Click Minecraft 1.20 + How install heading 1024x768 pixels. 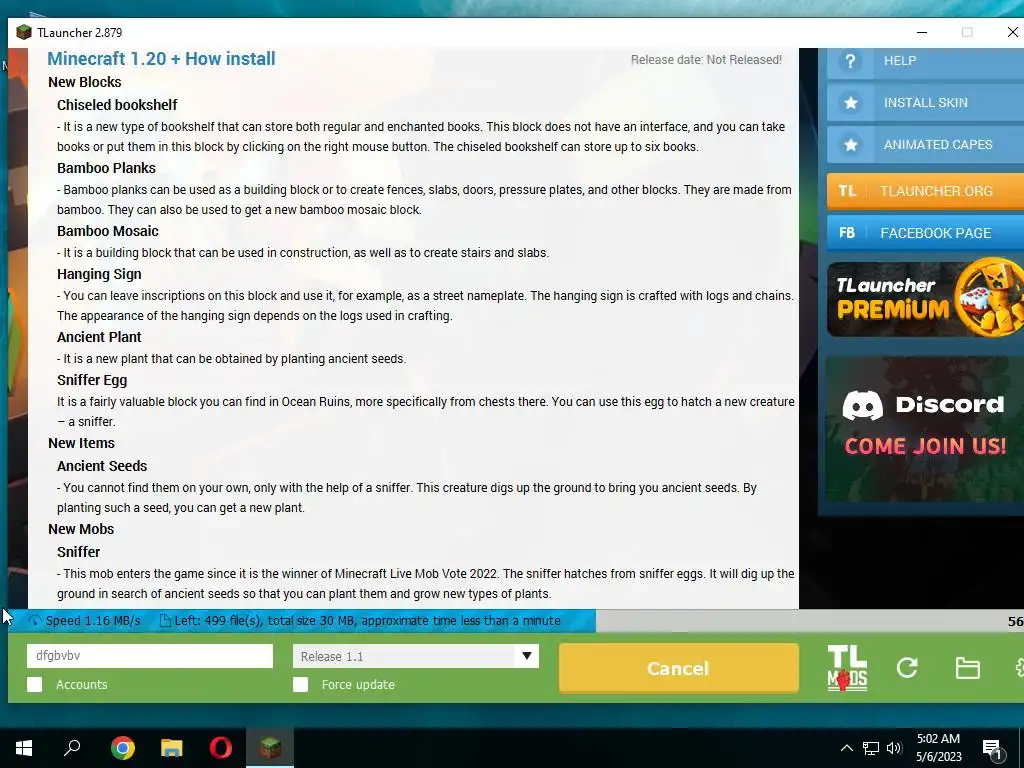click(x=161, y=59)
